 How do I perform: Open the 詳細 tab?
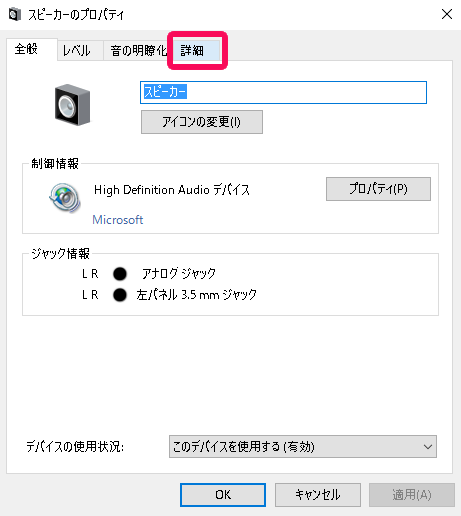[197, 51]
